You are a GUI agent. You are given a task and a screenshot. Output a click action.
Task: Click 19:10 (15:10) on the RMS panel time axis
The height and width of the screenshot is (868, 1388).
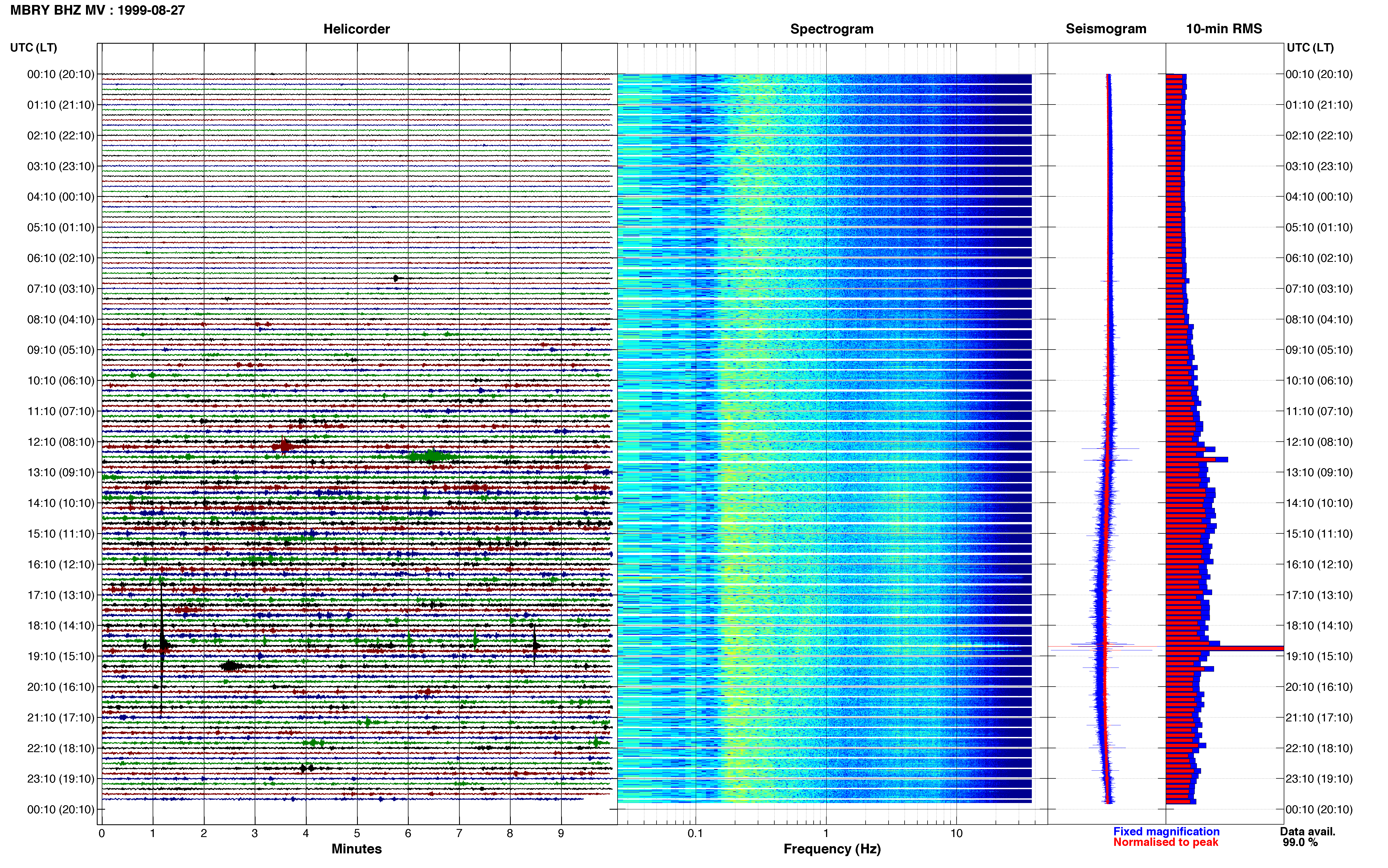pyautogui.click(x=1319, y=656)
